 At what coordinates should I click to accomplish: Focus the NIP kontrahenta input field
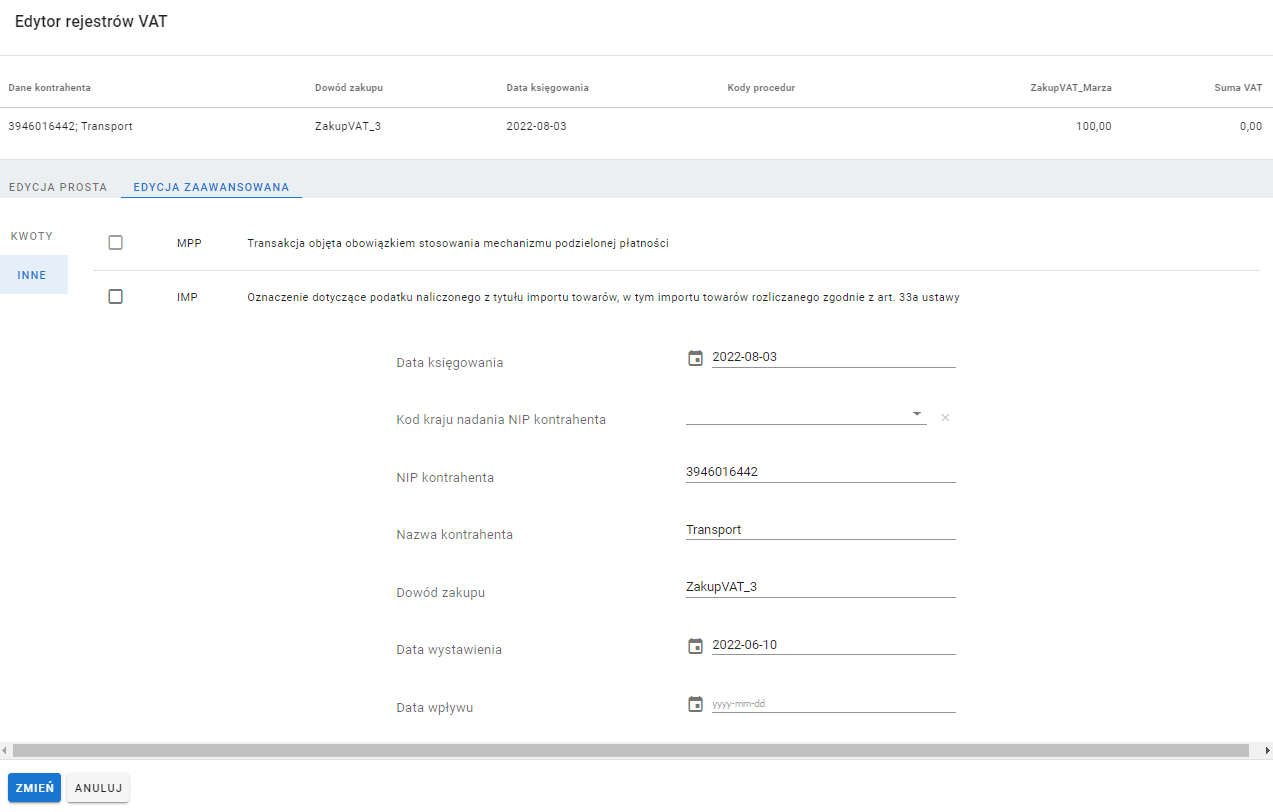point(820,472)
